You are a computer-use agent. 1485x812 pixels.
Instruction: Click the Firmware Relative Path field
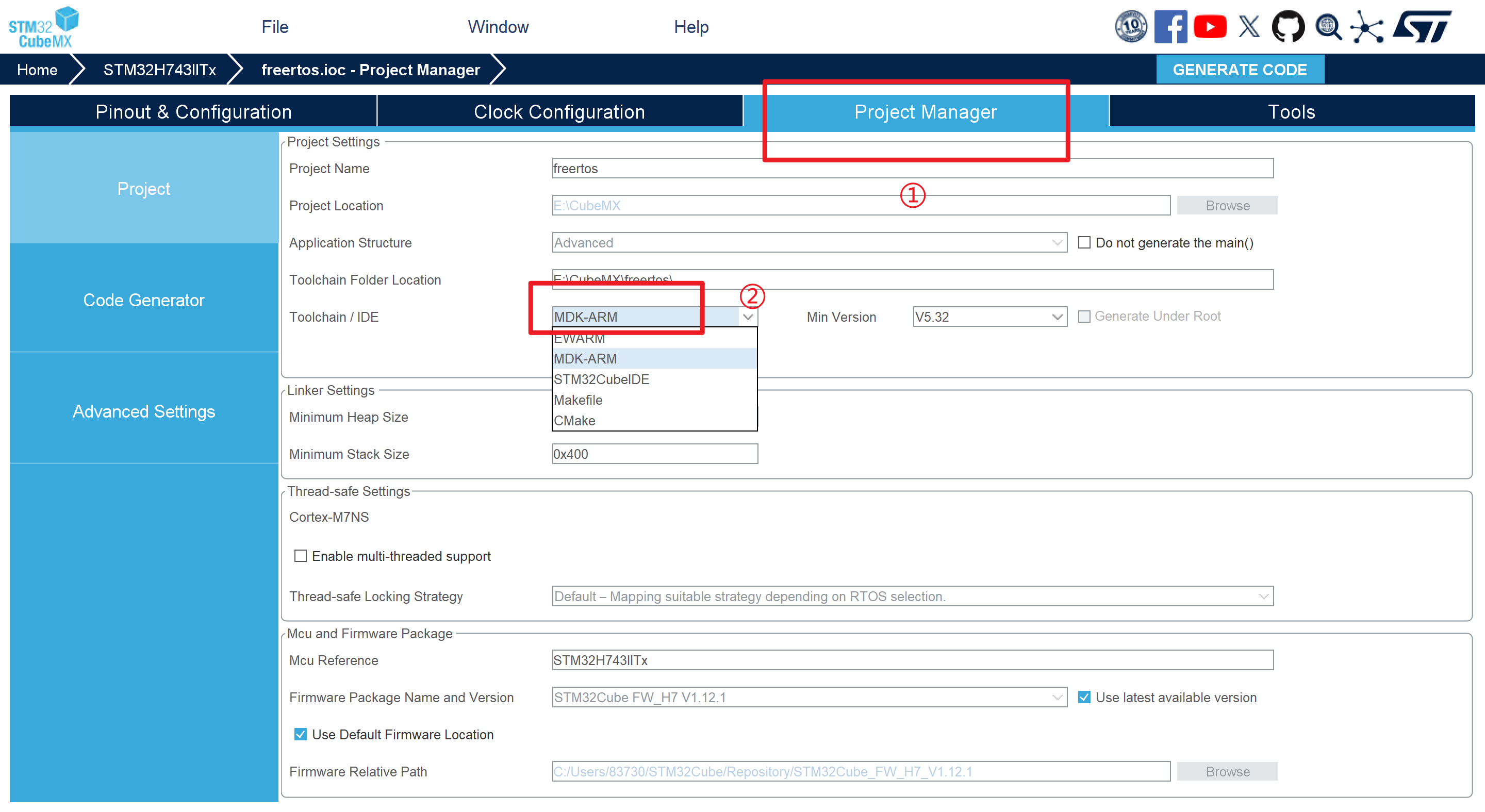861,772
